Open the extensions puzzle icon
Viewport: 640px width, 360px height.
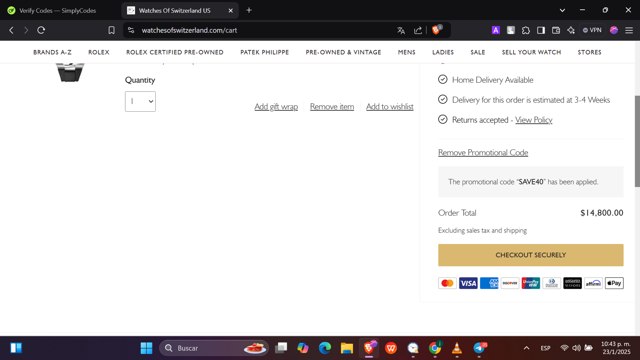point(526,30)
